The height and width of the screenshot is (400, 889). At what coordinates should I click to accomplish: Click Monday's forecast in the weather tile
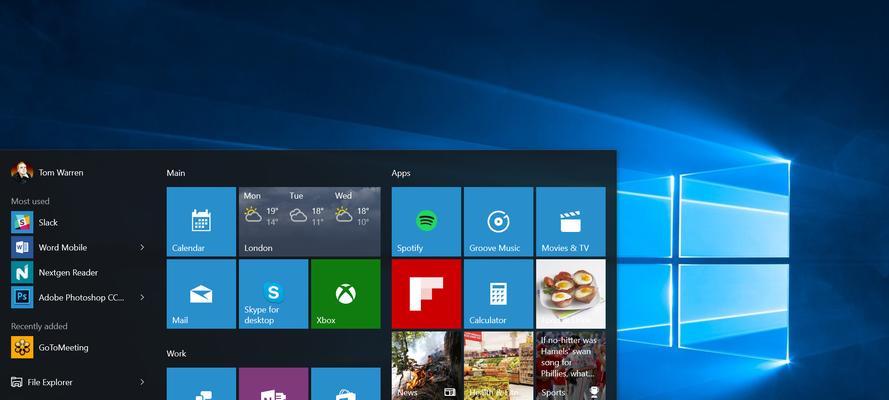pyautogui.click(x=261, y=210)
